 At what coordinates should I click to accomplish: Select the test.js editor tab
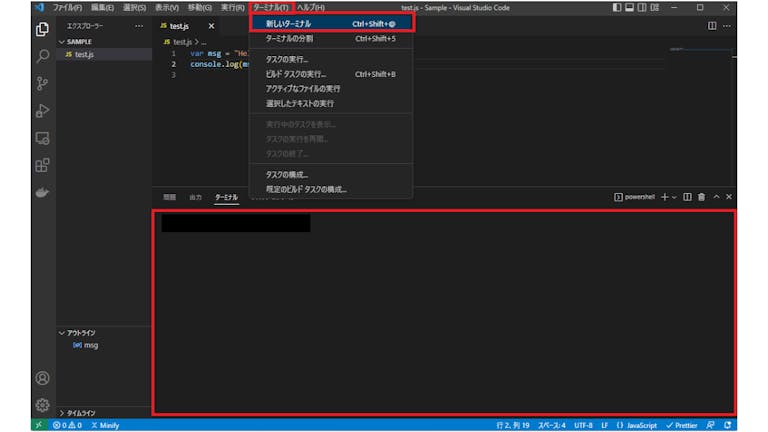(x=179, y=26)
